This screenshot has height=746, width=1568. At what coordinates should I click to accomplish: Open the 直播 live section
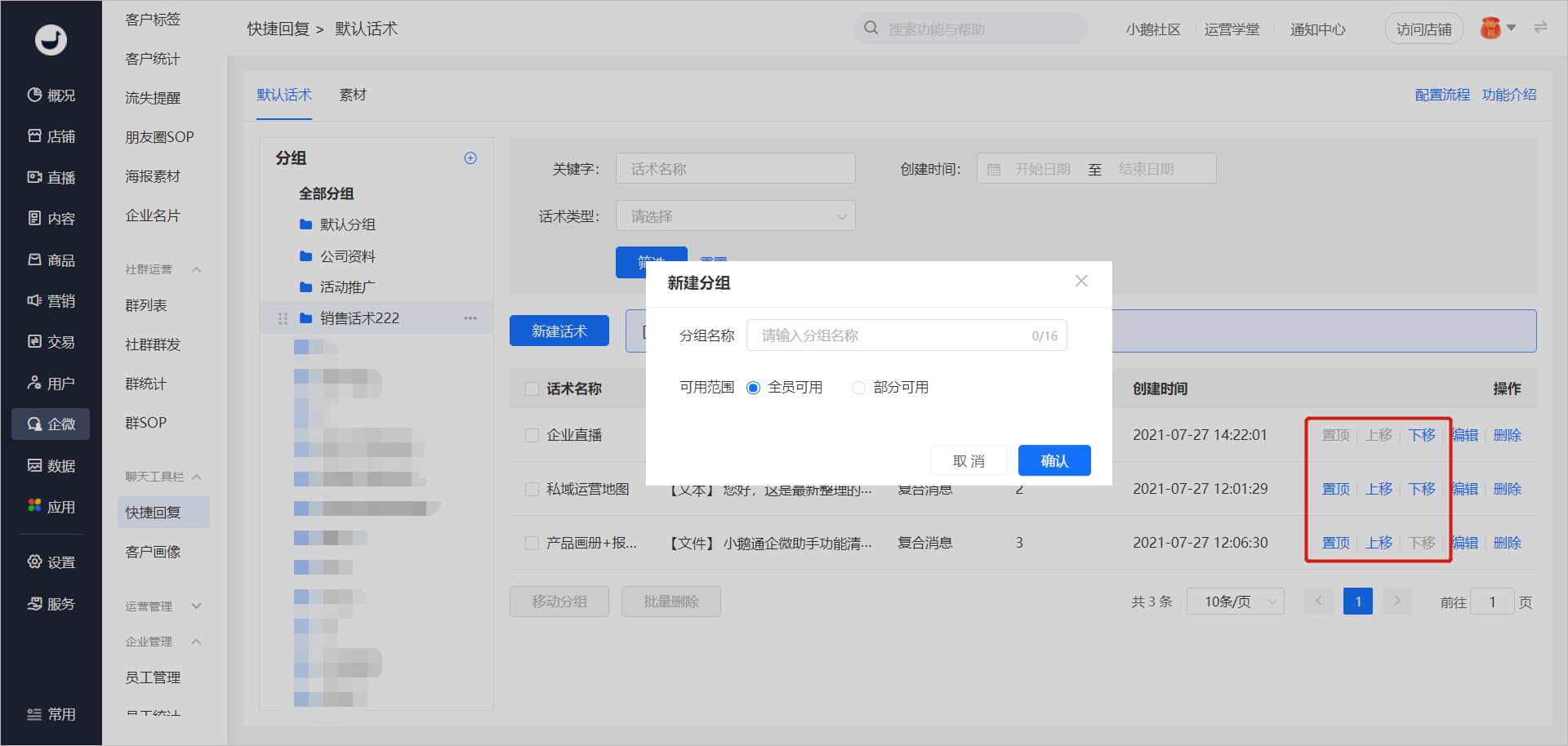click(51, 177)
